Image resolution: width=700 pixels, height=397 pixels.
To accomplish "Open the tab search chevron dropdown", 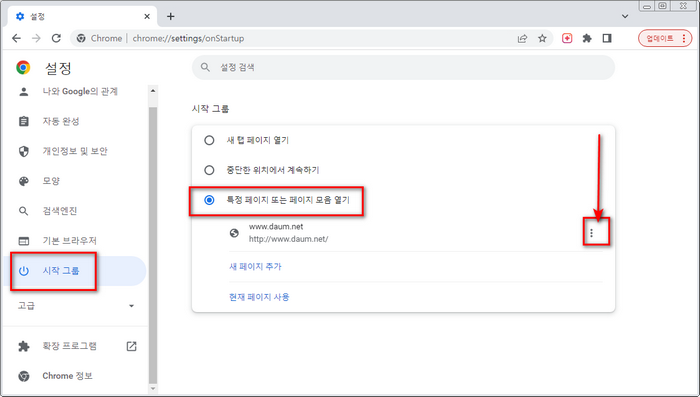I will pos(625,17).
